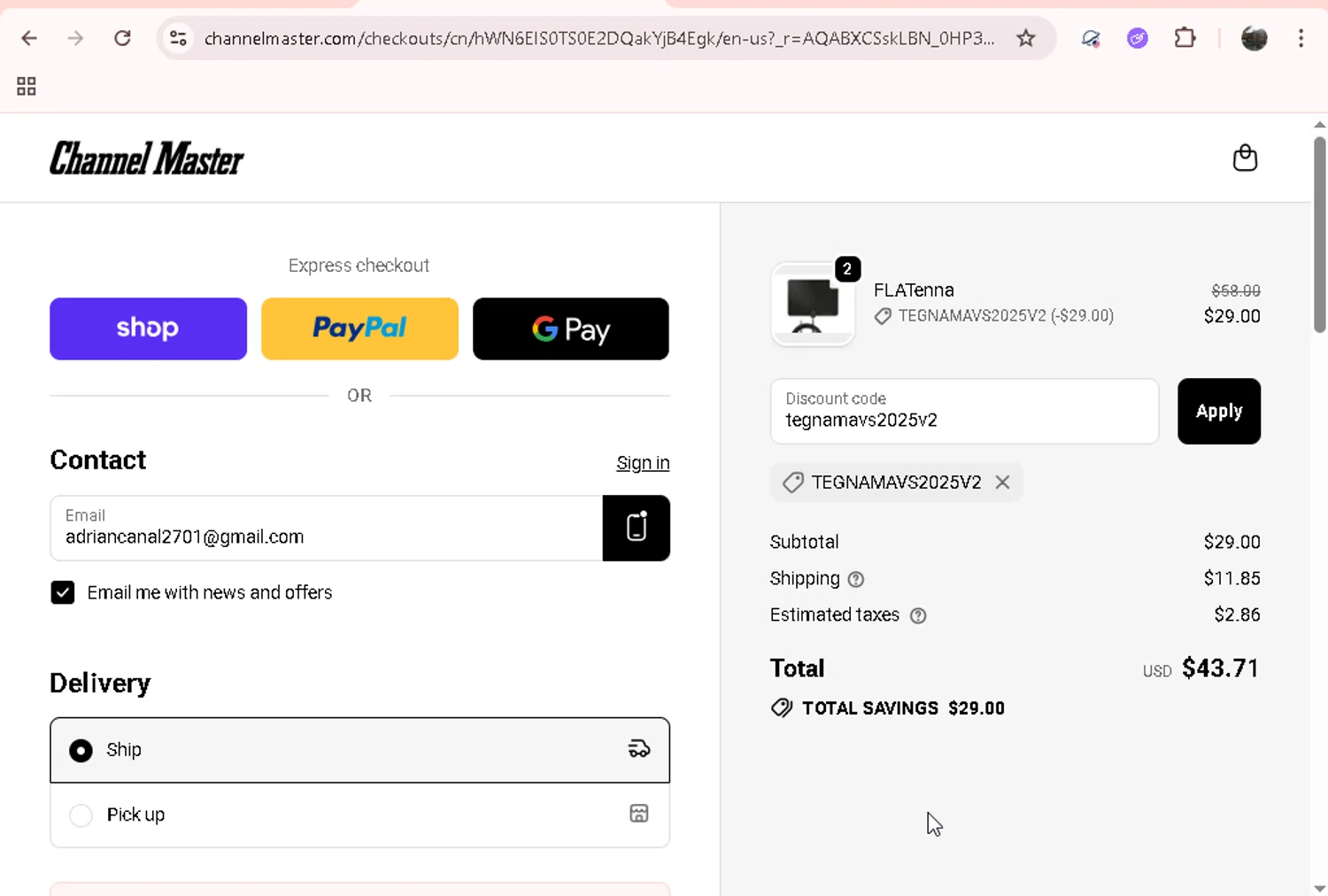Click the page vertical scrollbar
Screen dimensions: 1328x896
1319,235
